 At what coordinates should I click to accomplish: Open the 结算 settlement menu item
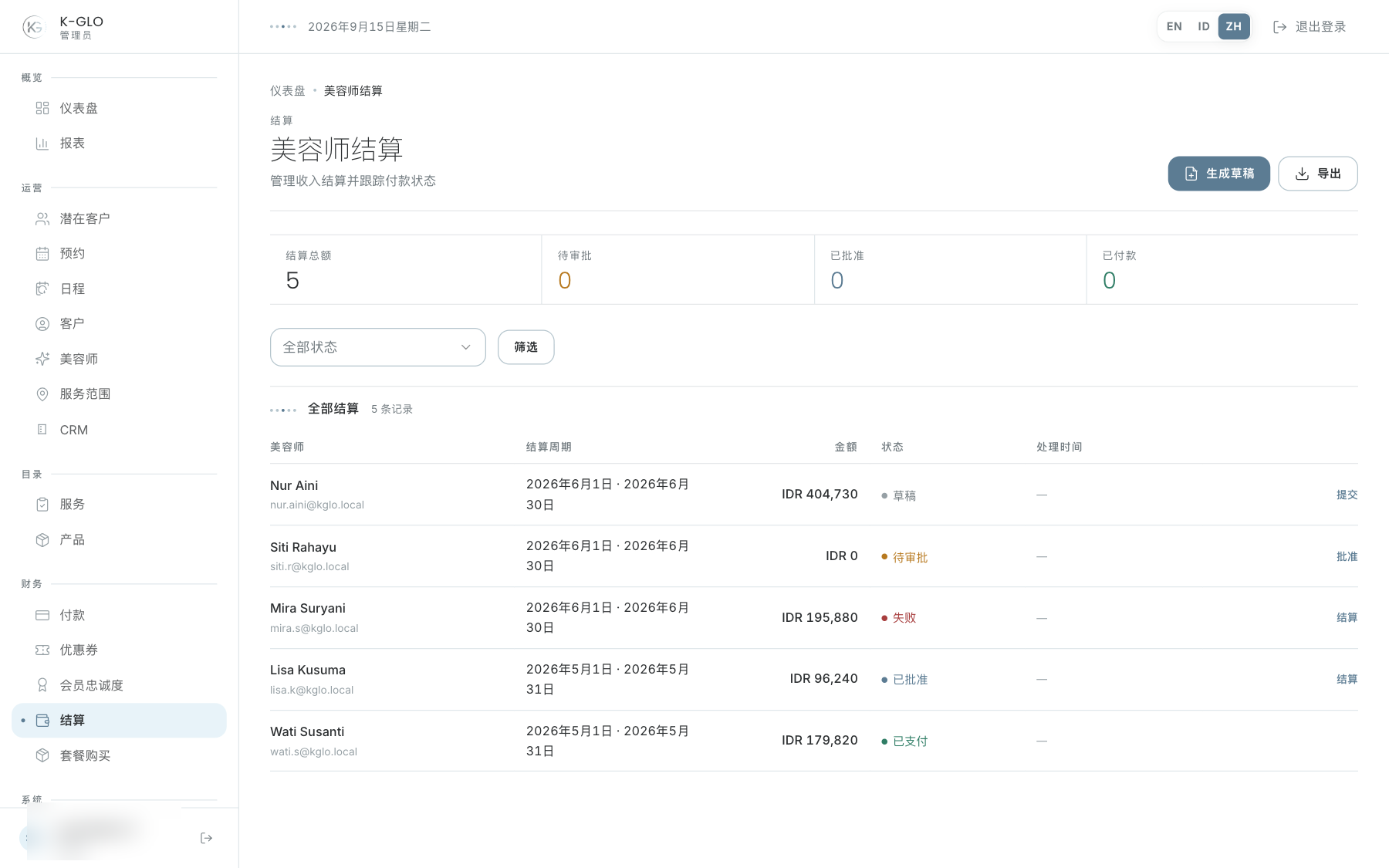coord(119,720)
